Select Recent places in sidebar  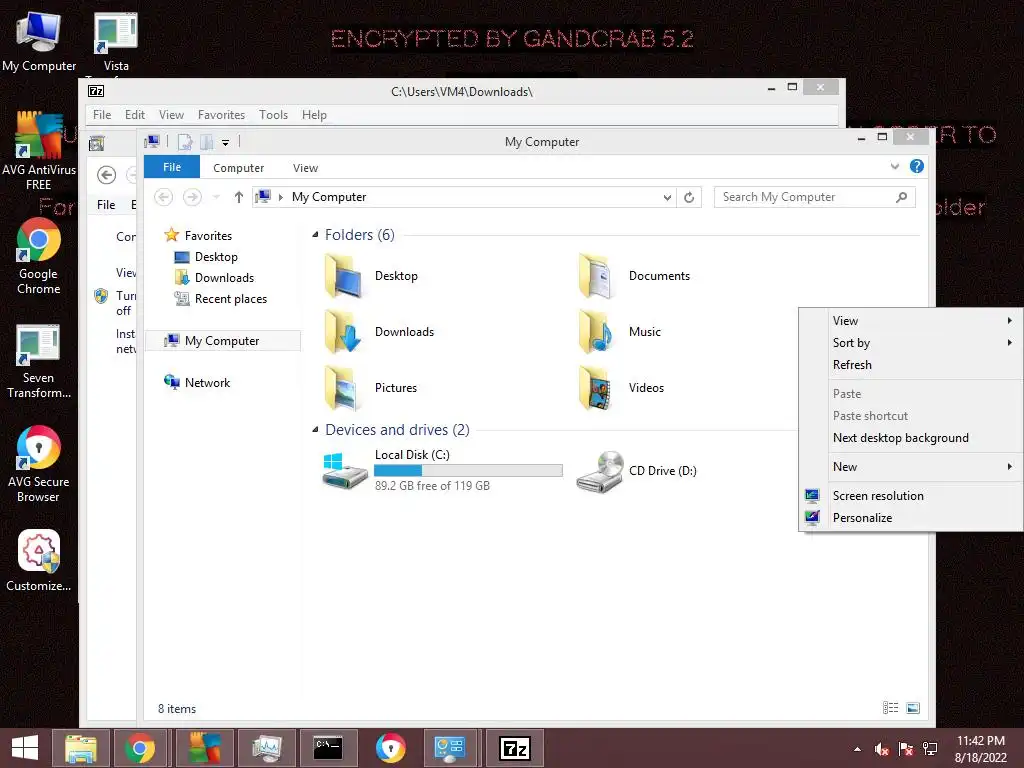[x=230, y=299]
